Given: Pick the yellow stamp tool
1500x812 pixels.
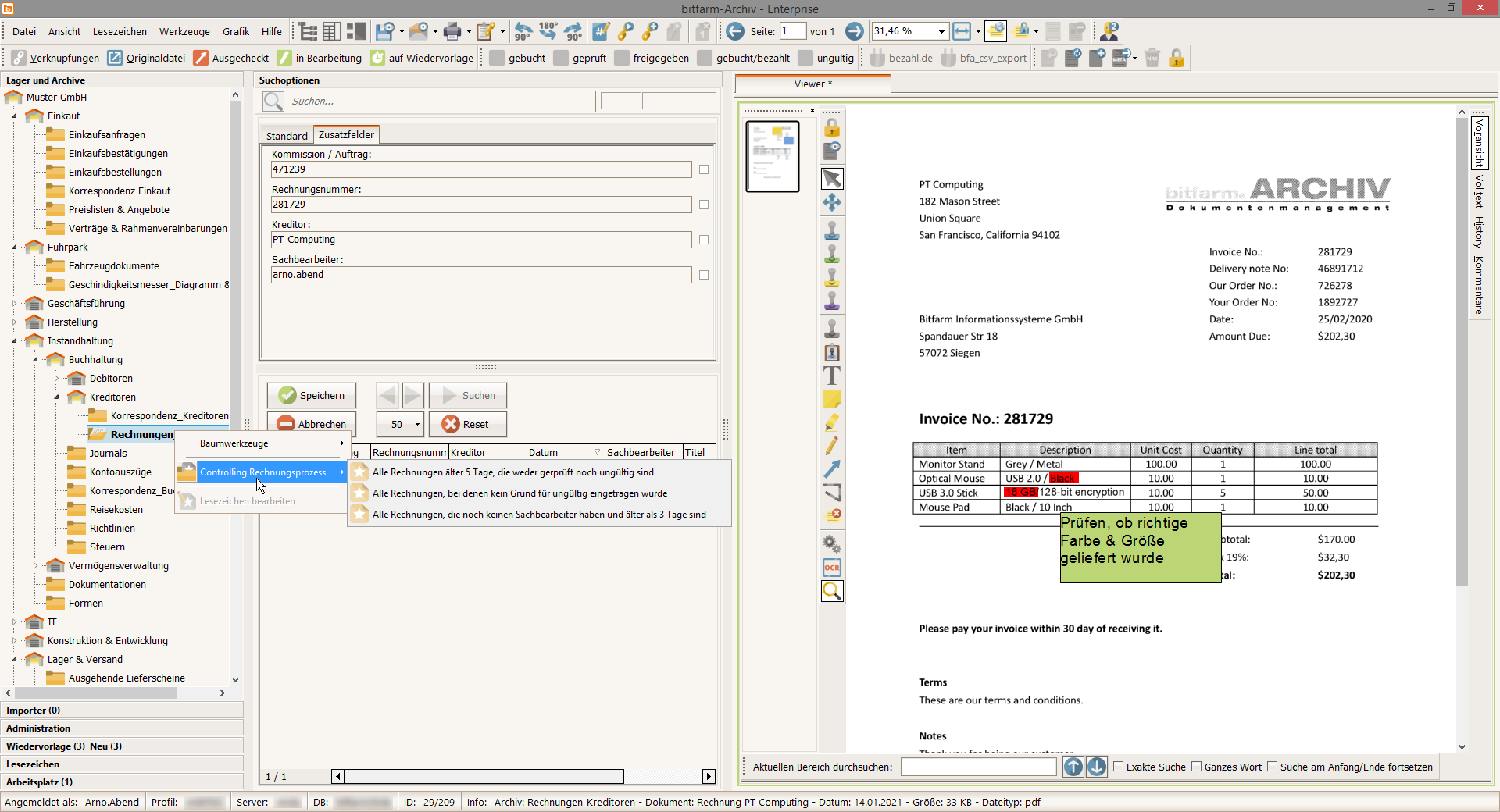Looking at the screenshot, I should [x=832, y=277].
